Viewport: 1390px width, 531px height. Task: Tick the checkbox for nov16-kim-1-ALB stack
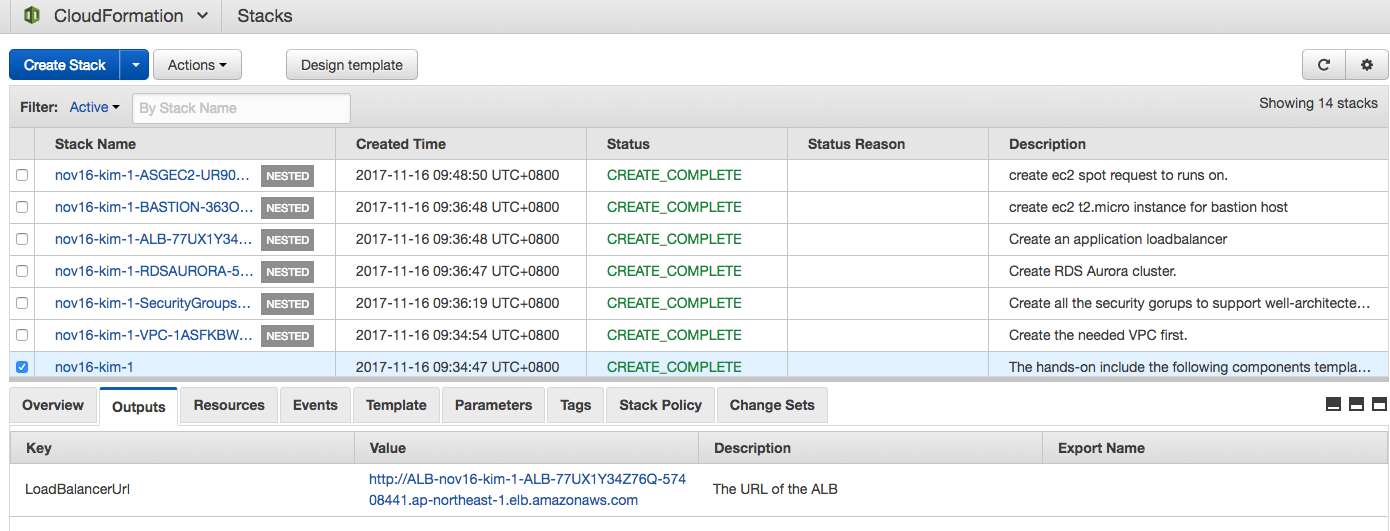point(22,239)
